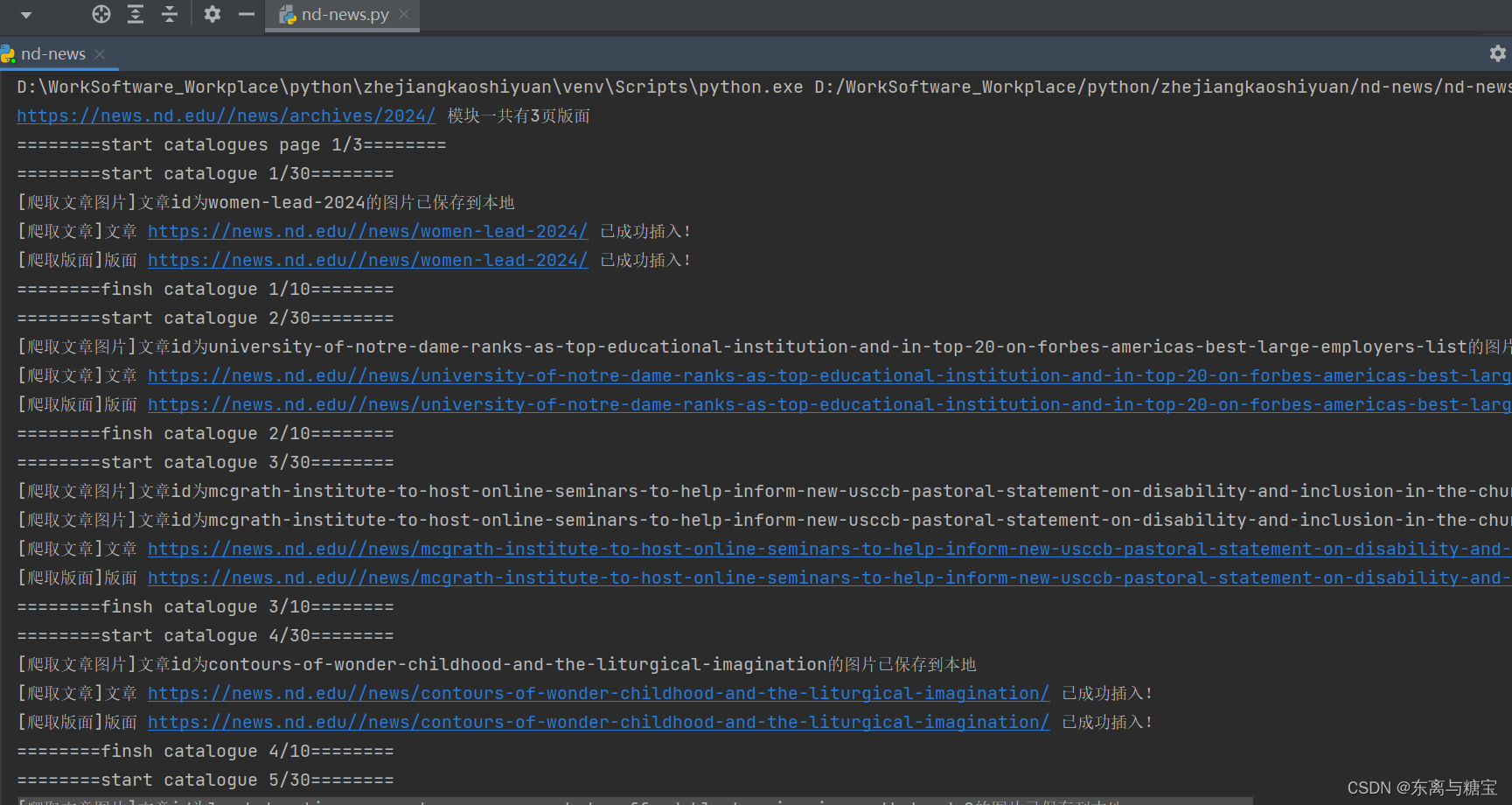
Task: Click the 'start catalogue 4/30' line
Action: click(206, 635)
